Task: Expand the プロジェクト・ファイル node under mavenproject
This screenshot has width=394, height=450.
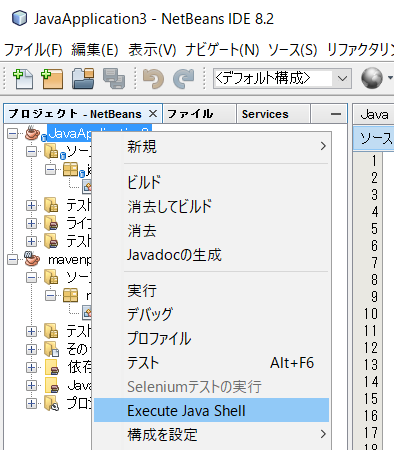Action: (x=32, y=403)
